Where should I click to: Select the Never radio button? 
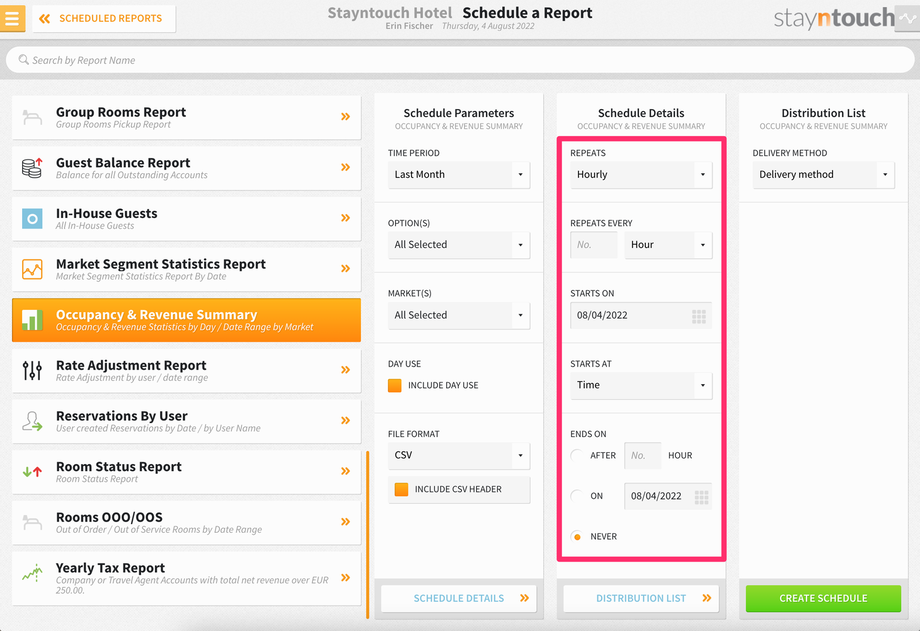pos(577,536)
